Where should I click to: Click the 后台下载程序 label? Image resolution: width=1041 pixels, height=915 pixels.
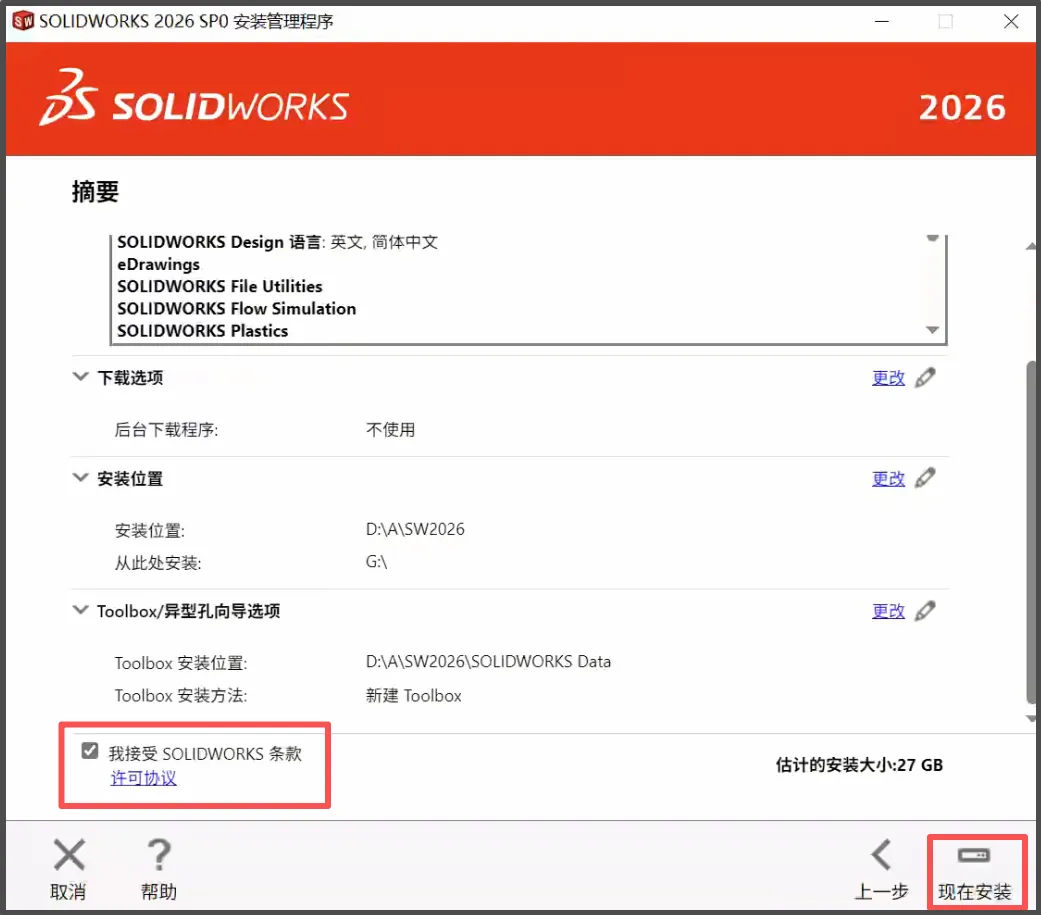click(x=166, y=430)
